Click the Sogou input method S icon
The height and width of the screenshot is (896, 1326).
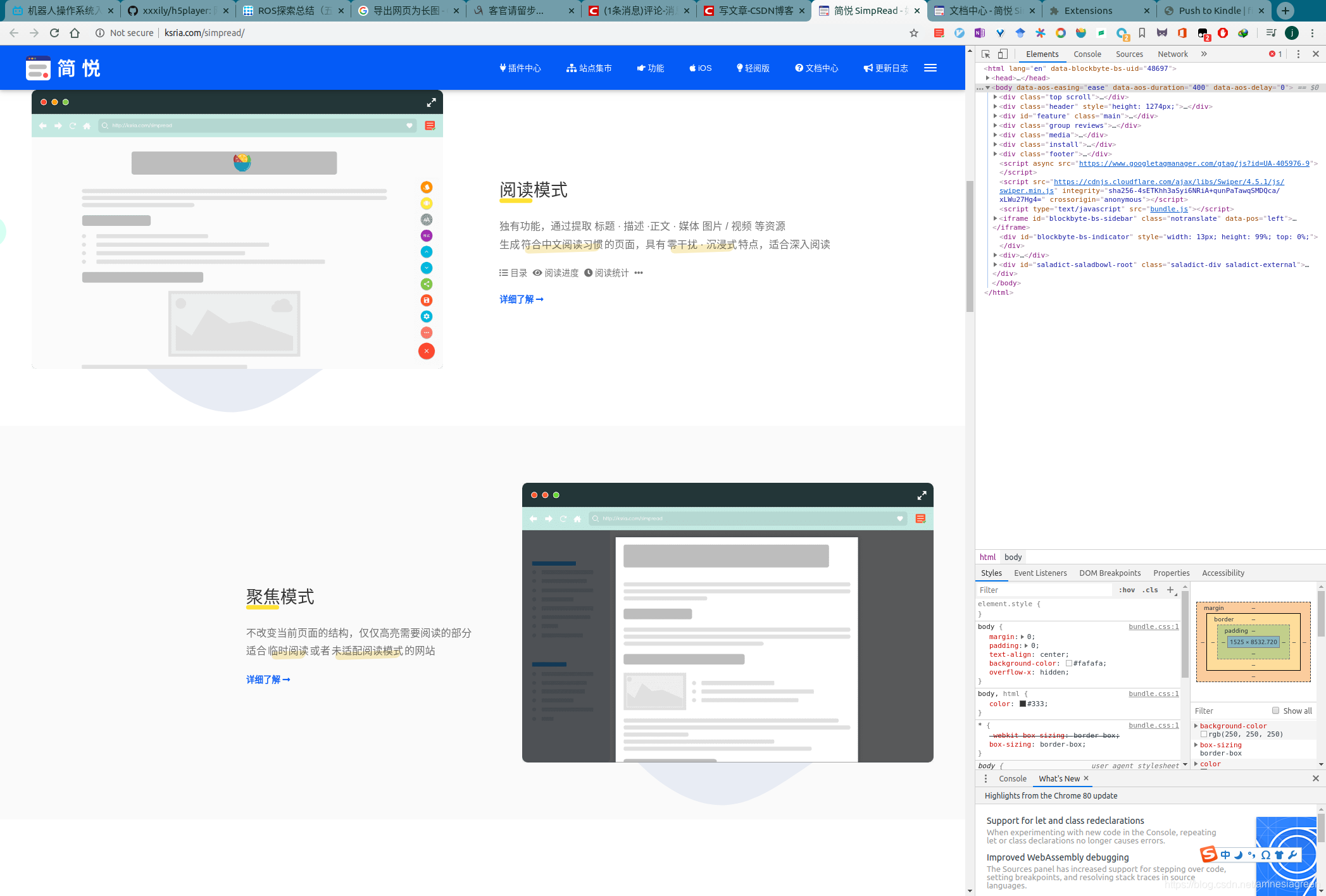tap(1208, 854)
